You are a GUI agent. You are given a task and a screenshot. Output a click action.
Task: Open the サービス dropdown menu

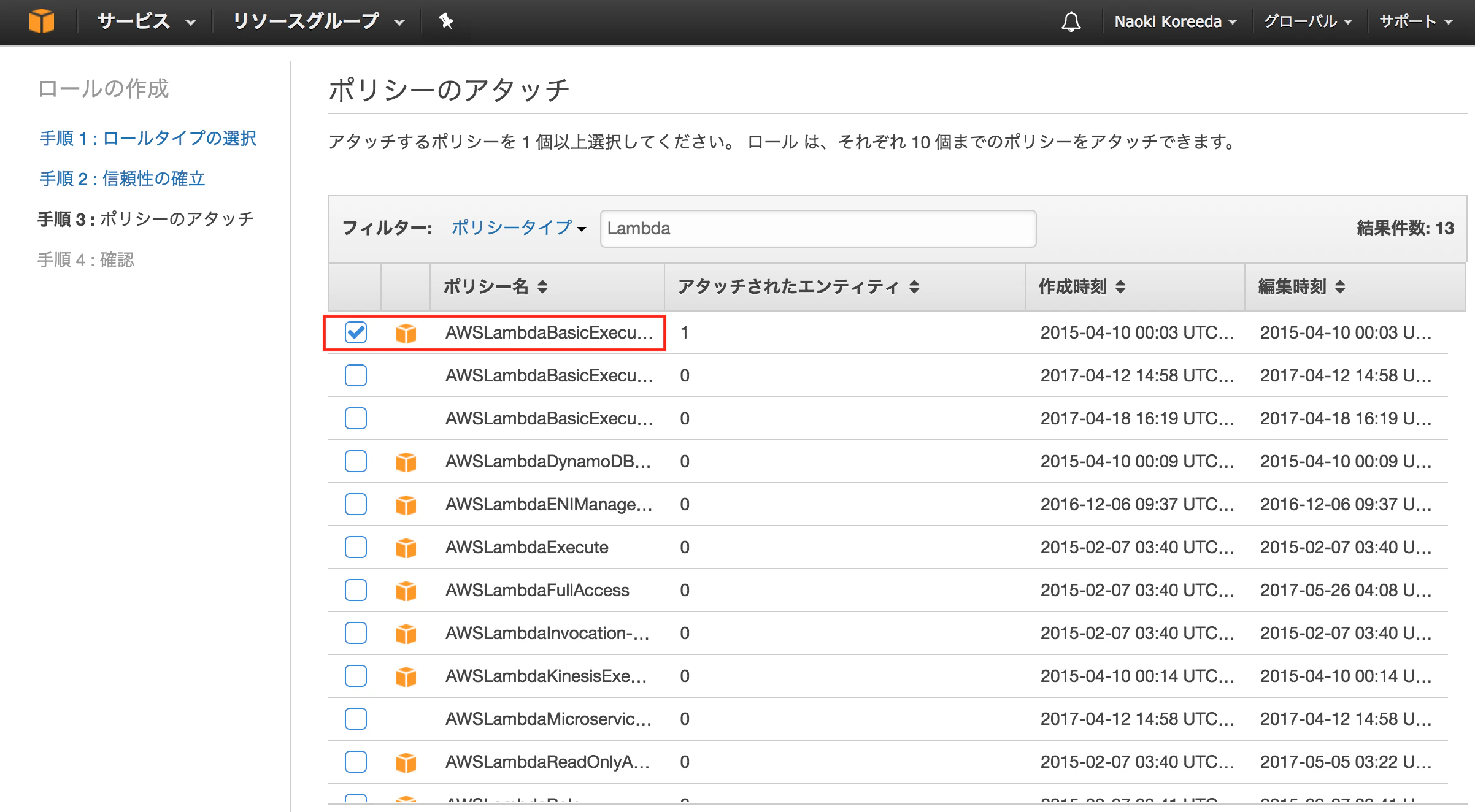pyautogui.click(x=146, y=21)
